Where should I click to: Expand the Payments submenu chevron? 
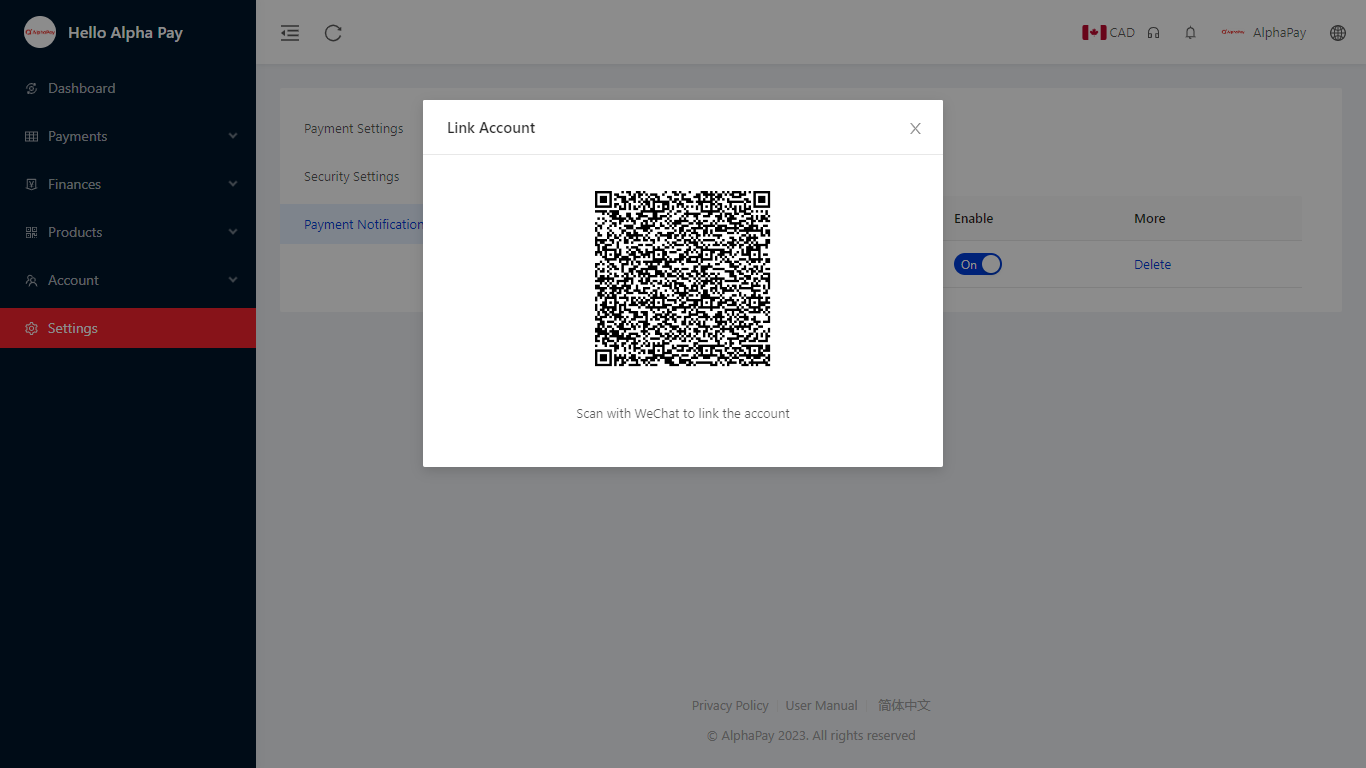point(233,136)
